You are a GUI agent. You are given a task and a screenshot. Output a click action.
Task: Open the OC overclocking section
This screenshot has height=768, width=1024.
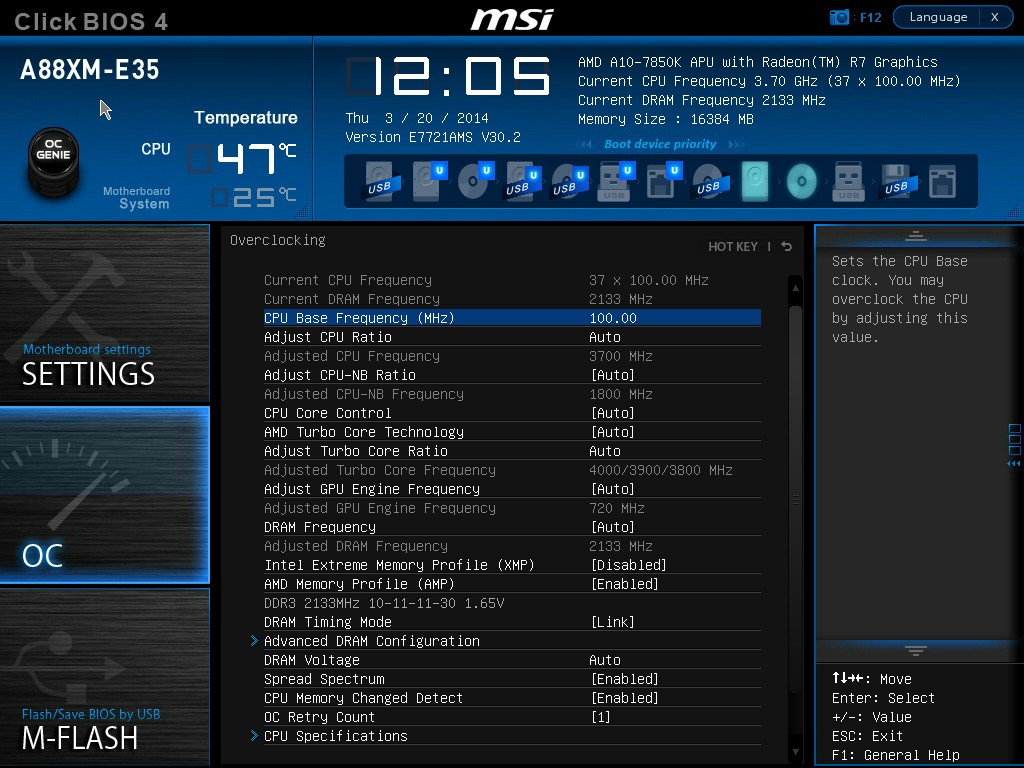104,494
